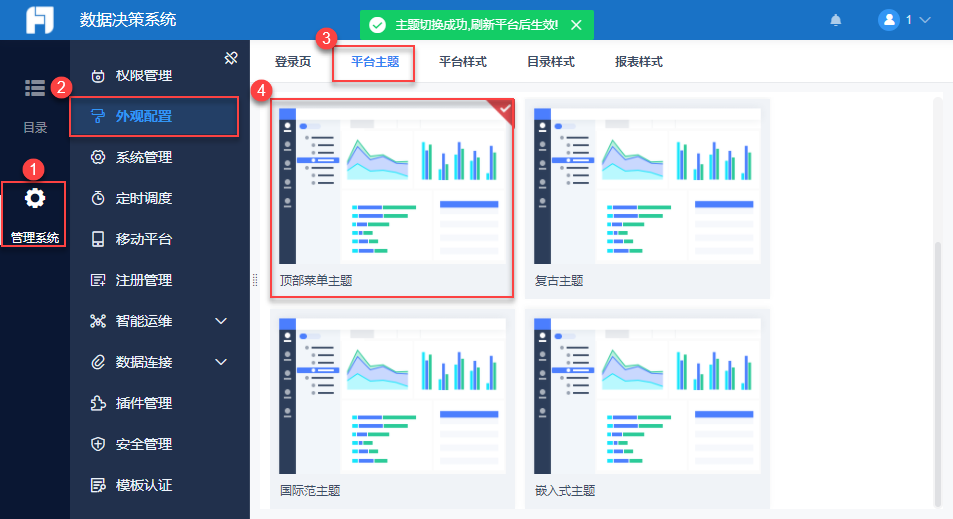Click the FineReport logo icon
Viewport: 953px width, 519px height.
click(x=40, y=20)
